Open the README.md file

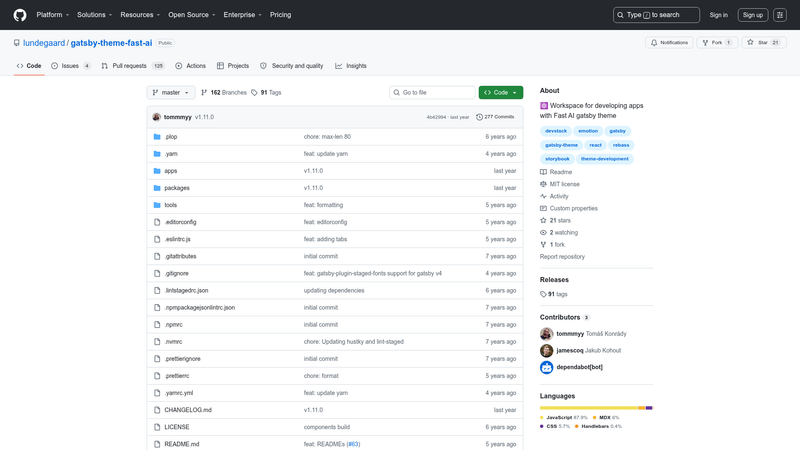[182, 444]
